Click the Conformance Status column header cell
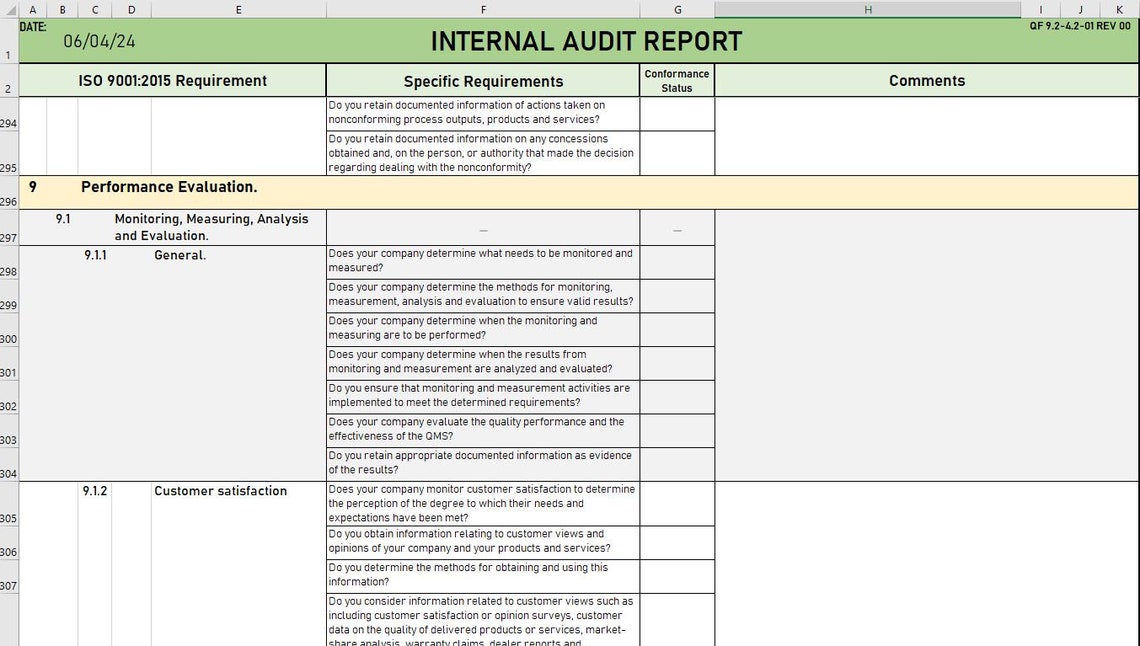This screenshot has height=646, width=1140. click(x=677, y=80)
